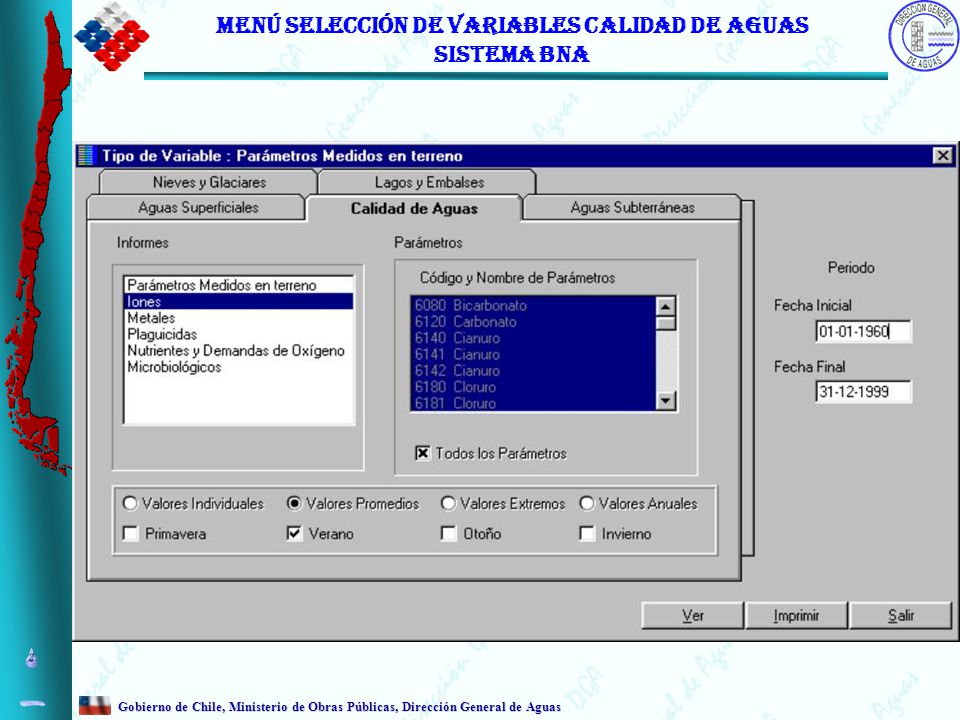960x720 pixels.
Task: Click the Imprimir button
Action: [x=796, y=615]
